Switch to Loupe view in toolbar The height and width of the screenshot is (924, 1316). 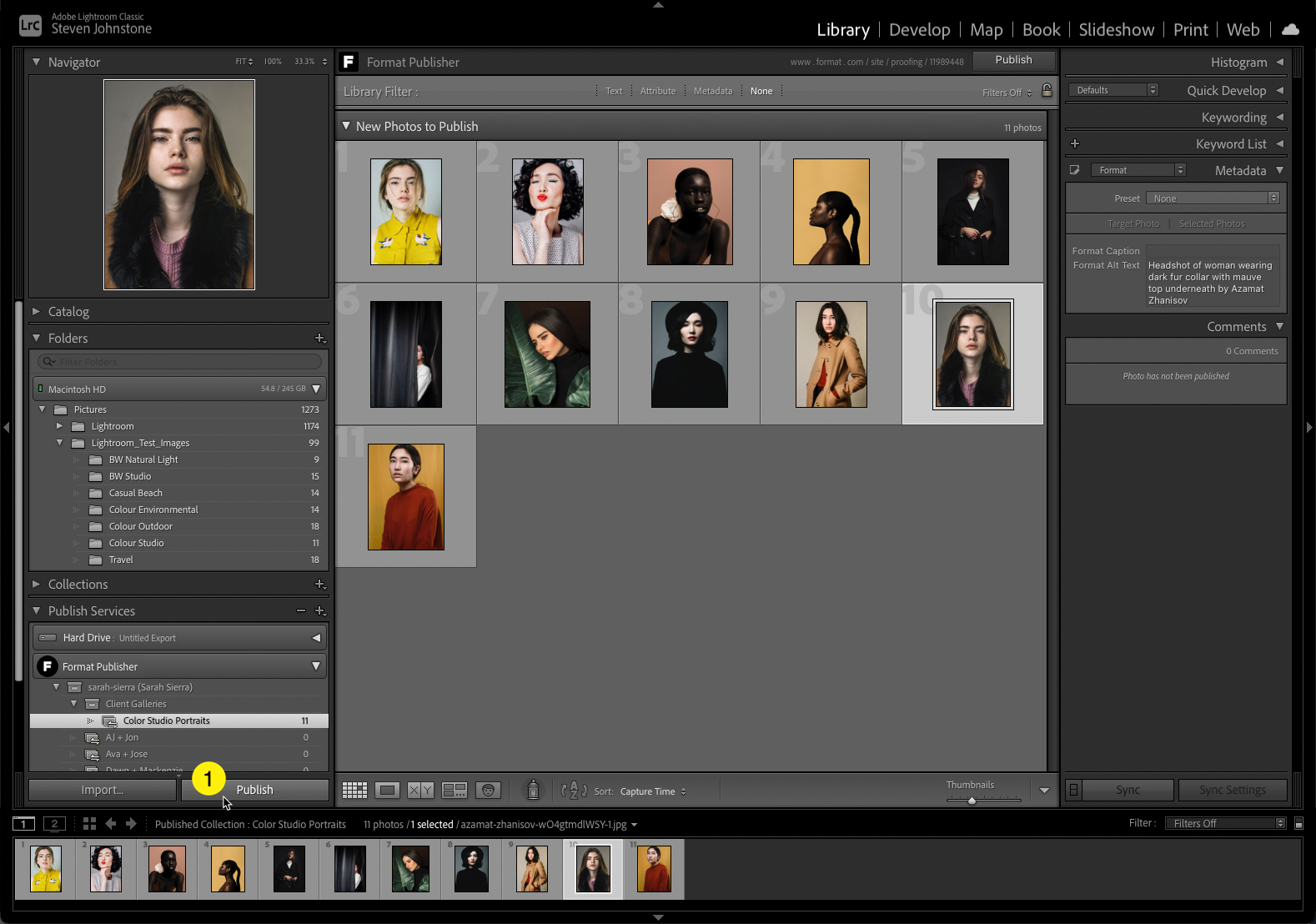pos(388,791)
